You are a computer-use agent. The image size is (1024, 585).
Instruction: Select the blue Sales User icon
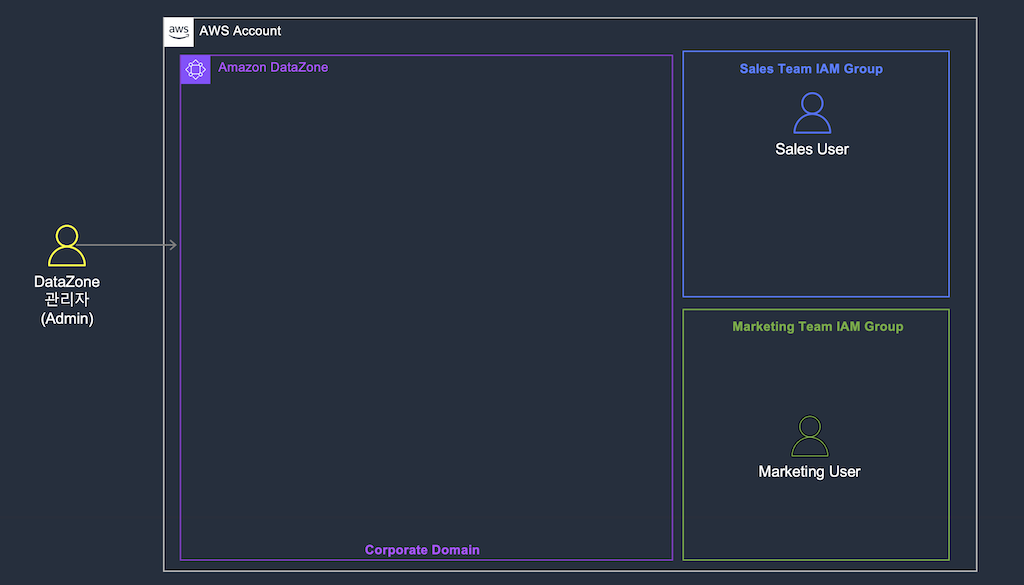(812, 113)
